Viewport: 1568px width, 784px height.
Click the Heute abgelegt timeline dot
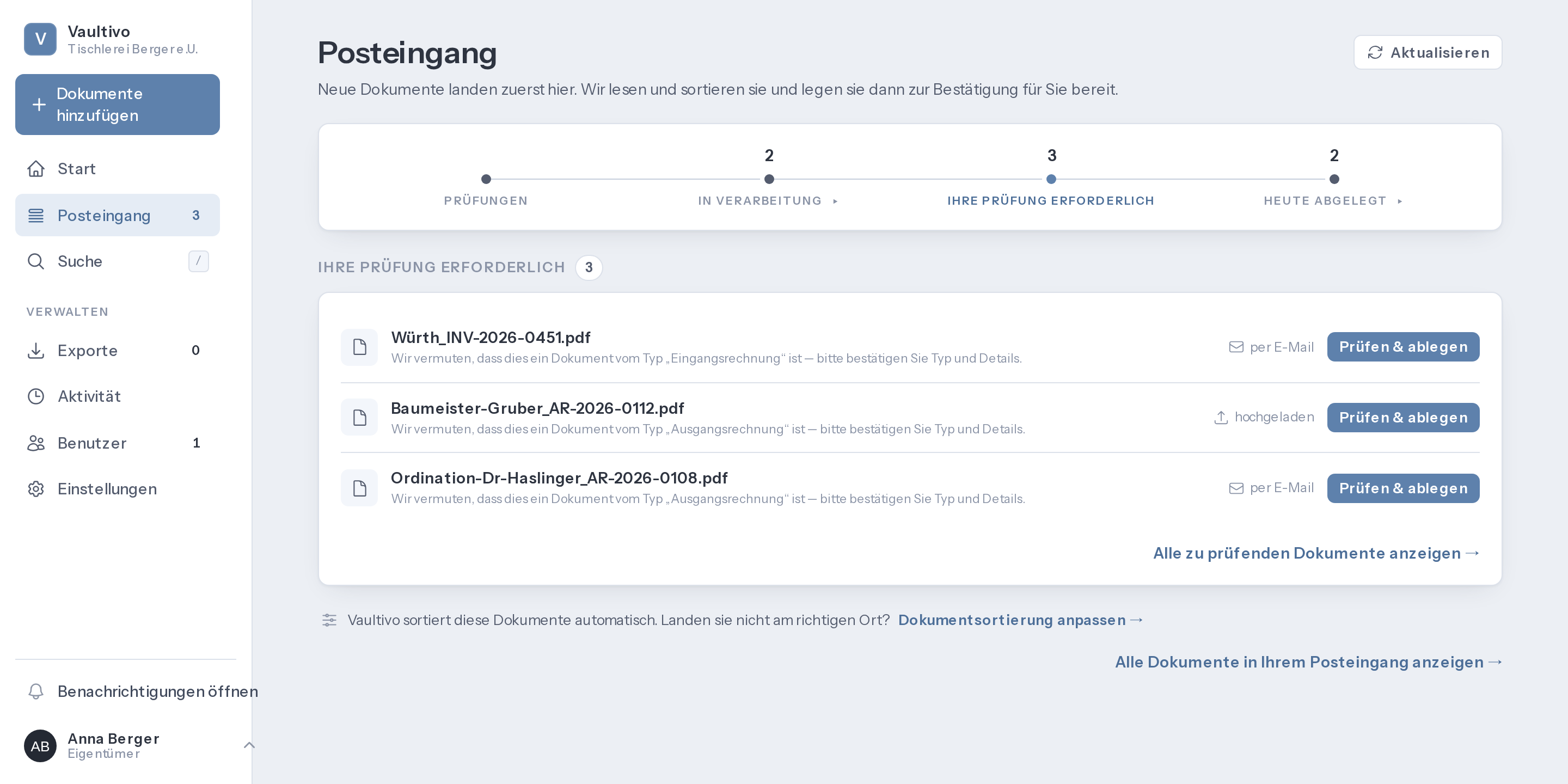[x=1334, y=179]
